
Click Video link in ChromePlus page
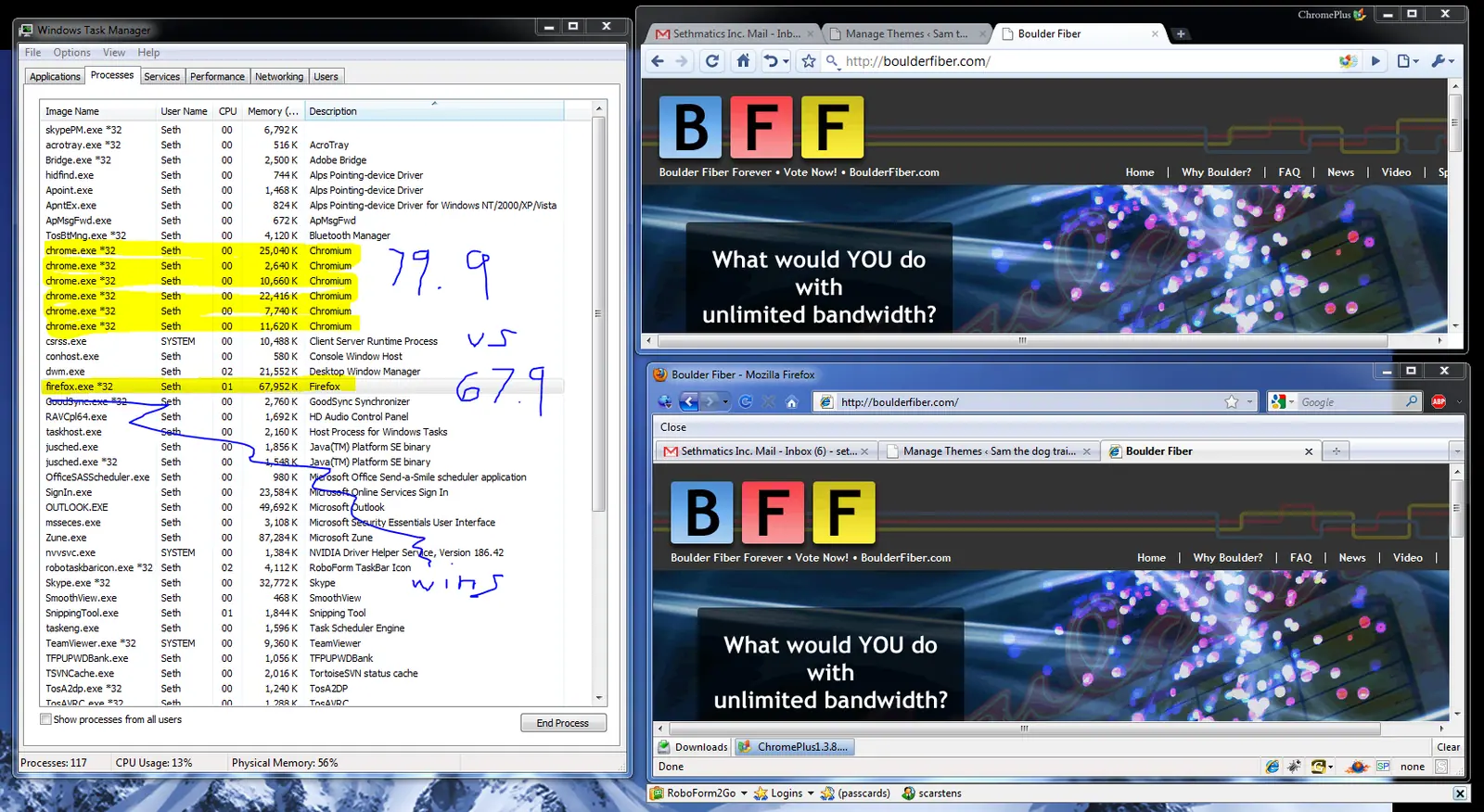click(x=1396, y=172)
